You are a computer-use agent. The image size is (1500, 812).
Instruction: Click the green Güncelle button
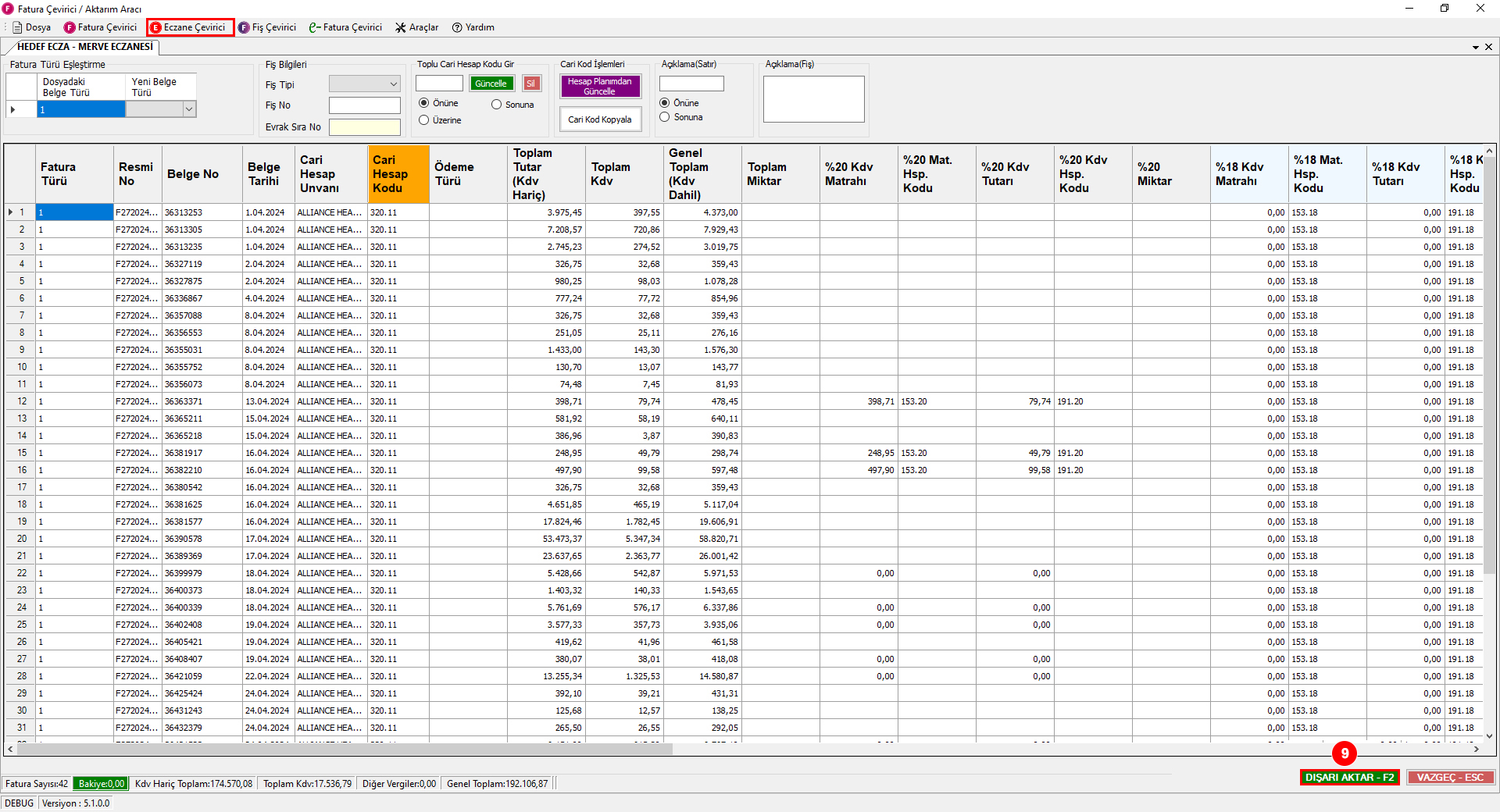(x=491, y=84)
